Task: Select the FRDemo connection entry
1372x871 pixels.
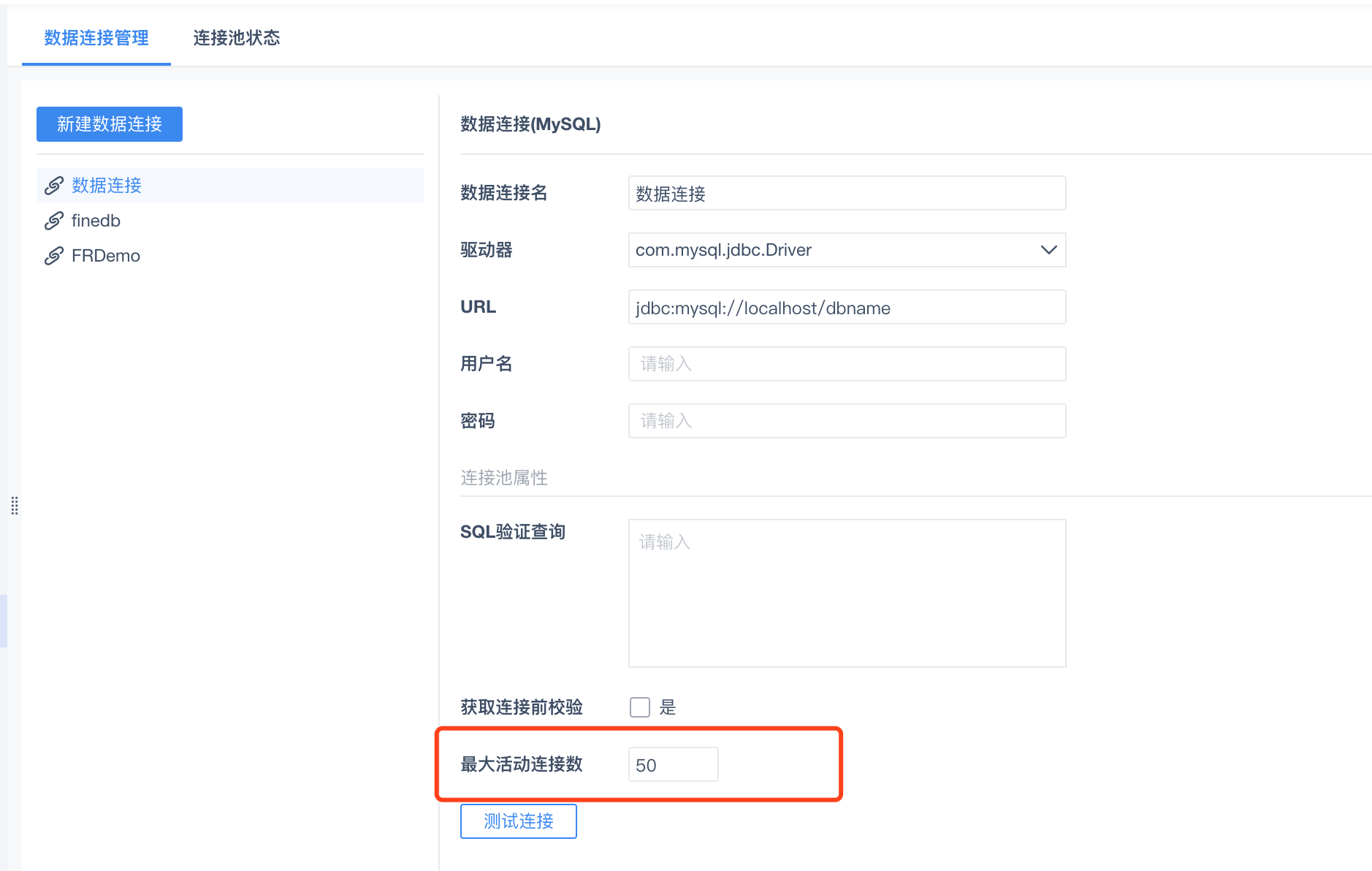Action: (x=106, y=256)
